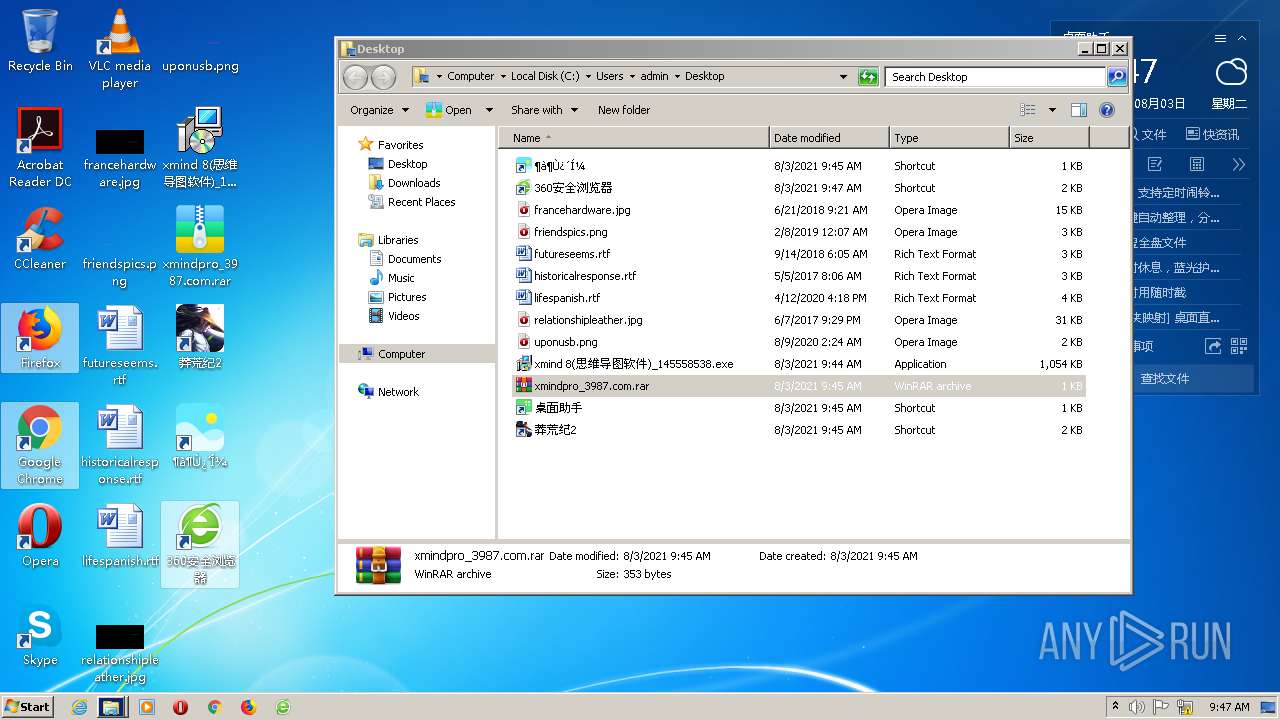Select Acrobat Reader DC desktop shortcut
This screenshot has height=720, width=1280.
pyautogui.click(x=40, y=148)
